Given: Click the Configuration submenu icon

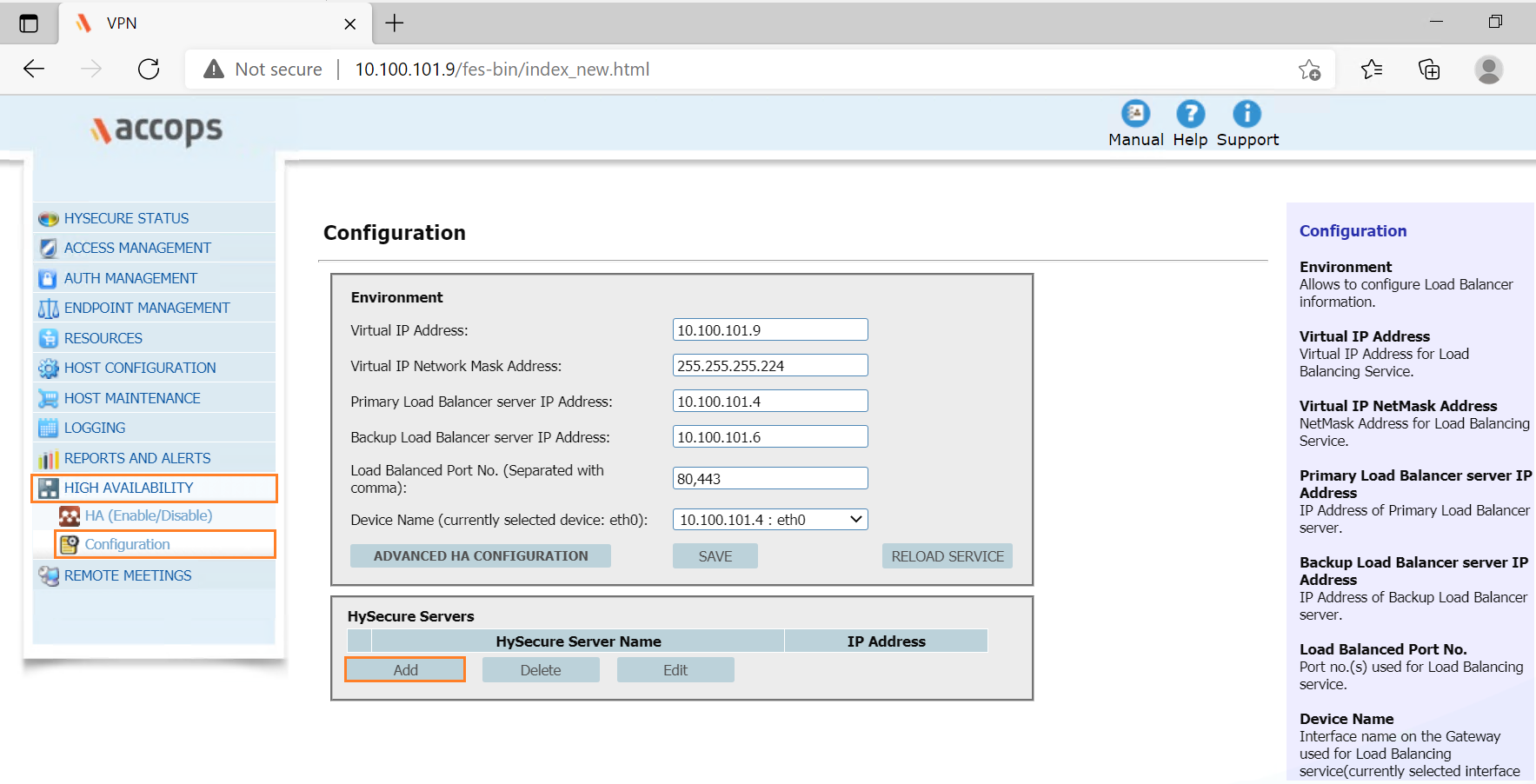Looking at the screenshot, I should 70,545.
